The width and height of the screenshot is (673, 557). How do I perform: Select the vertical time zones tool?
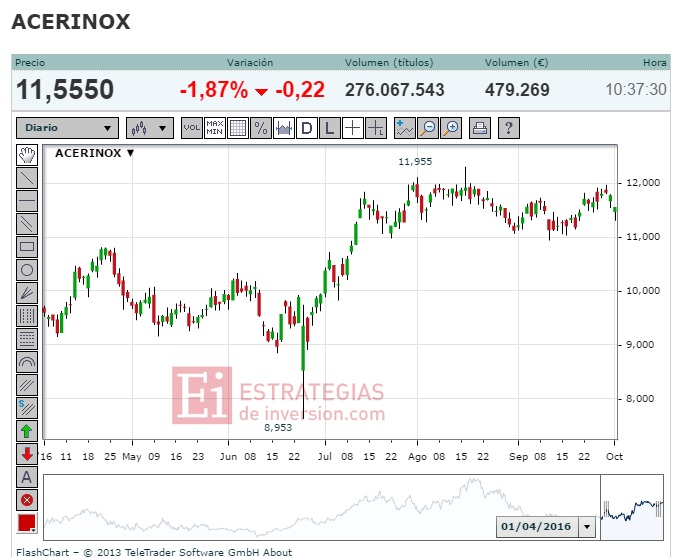tap(27, 316)
